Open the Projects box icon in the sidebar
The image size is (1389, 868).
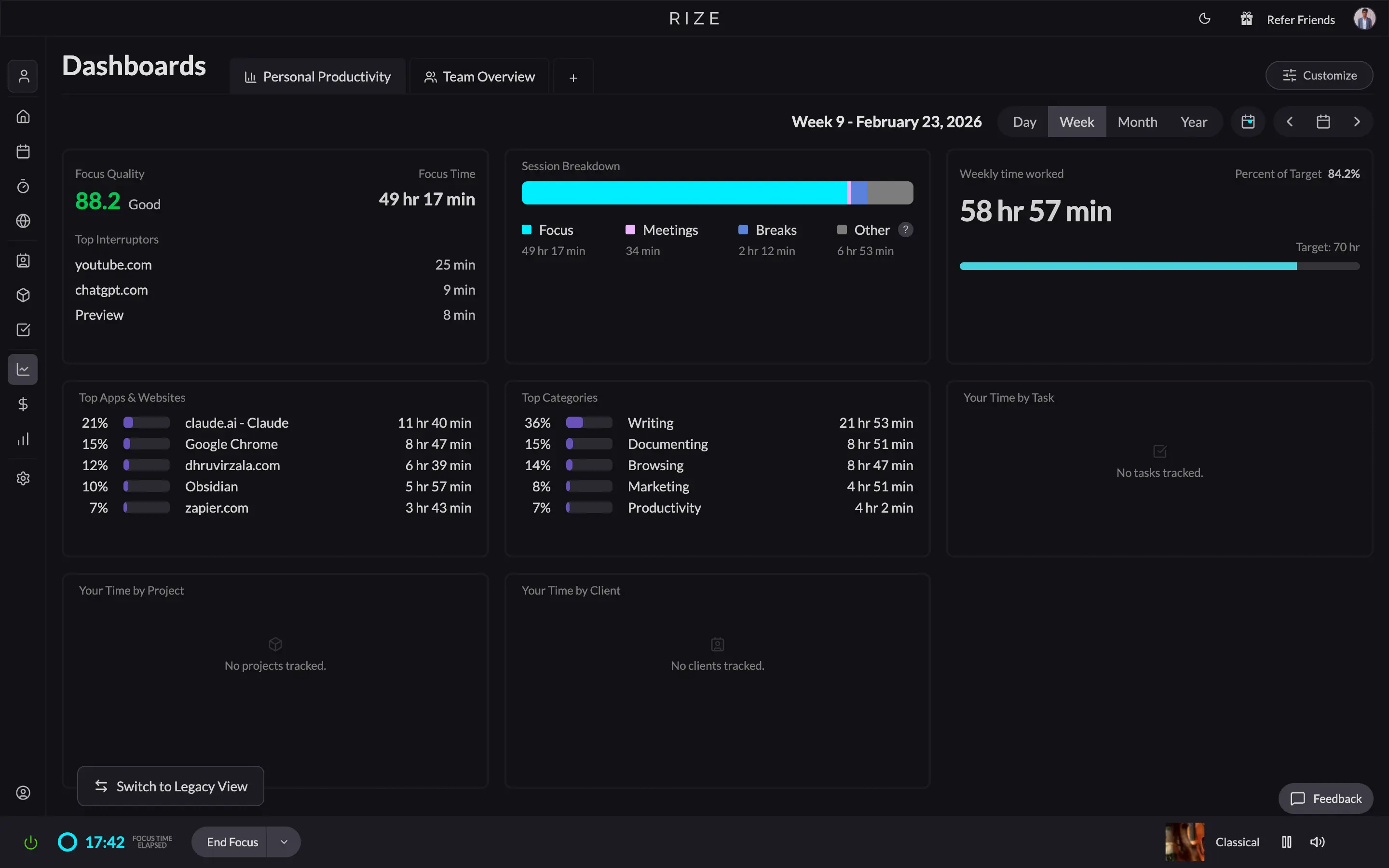[23, 295]
